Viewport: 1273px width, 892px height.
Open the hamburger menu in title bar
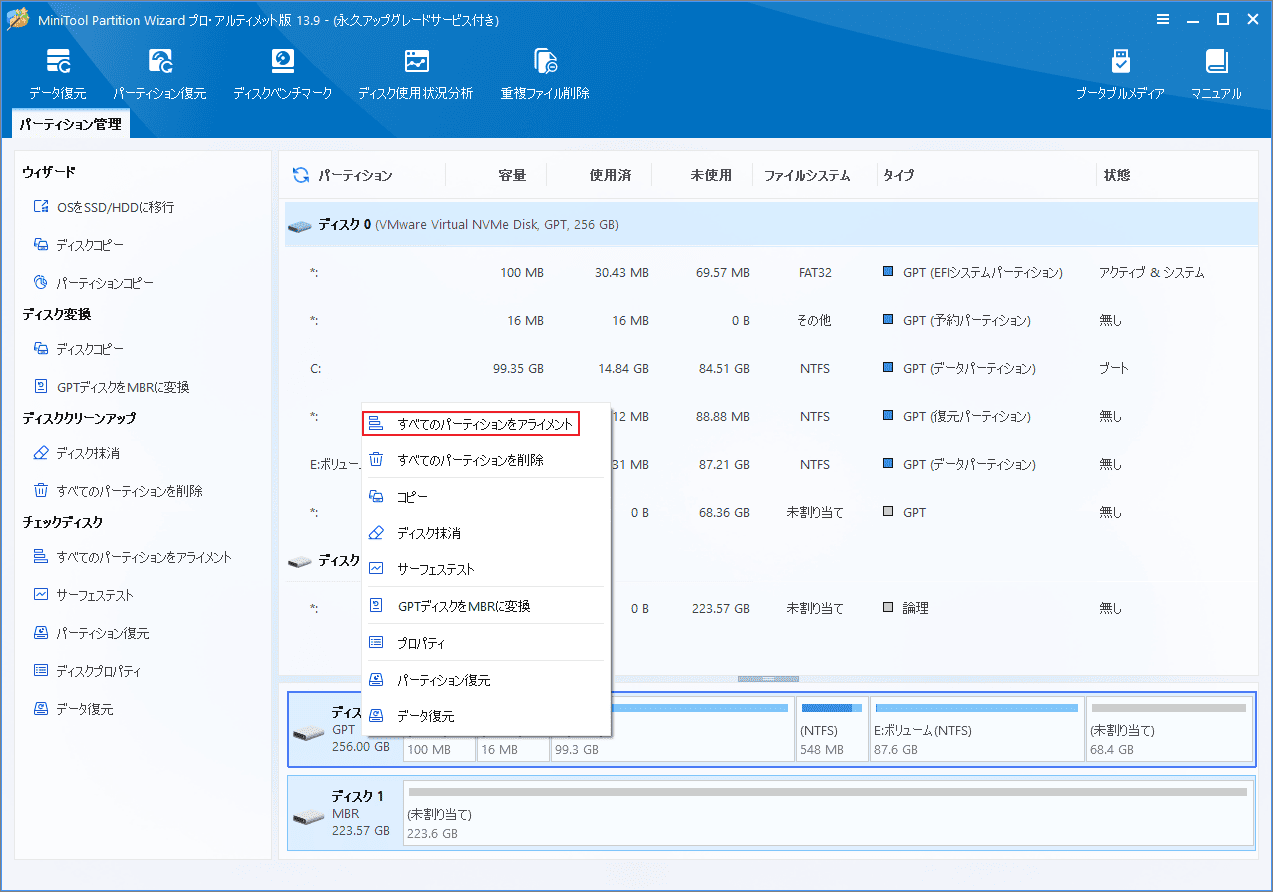coord(1163,19)
